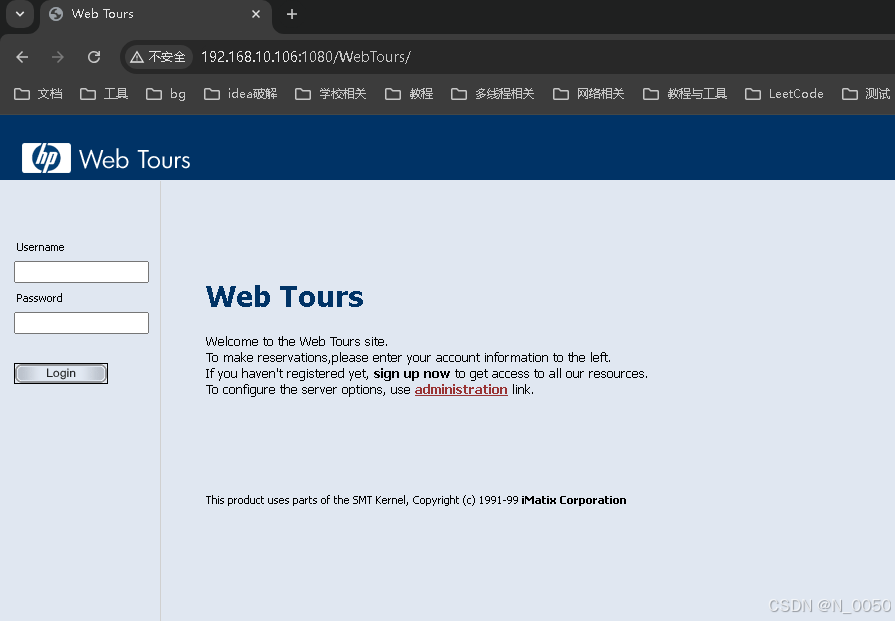Open the 工具 bookmark folder
Screen dimensions: 895x621
[x=104, y=94]
